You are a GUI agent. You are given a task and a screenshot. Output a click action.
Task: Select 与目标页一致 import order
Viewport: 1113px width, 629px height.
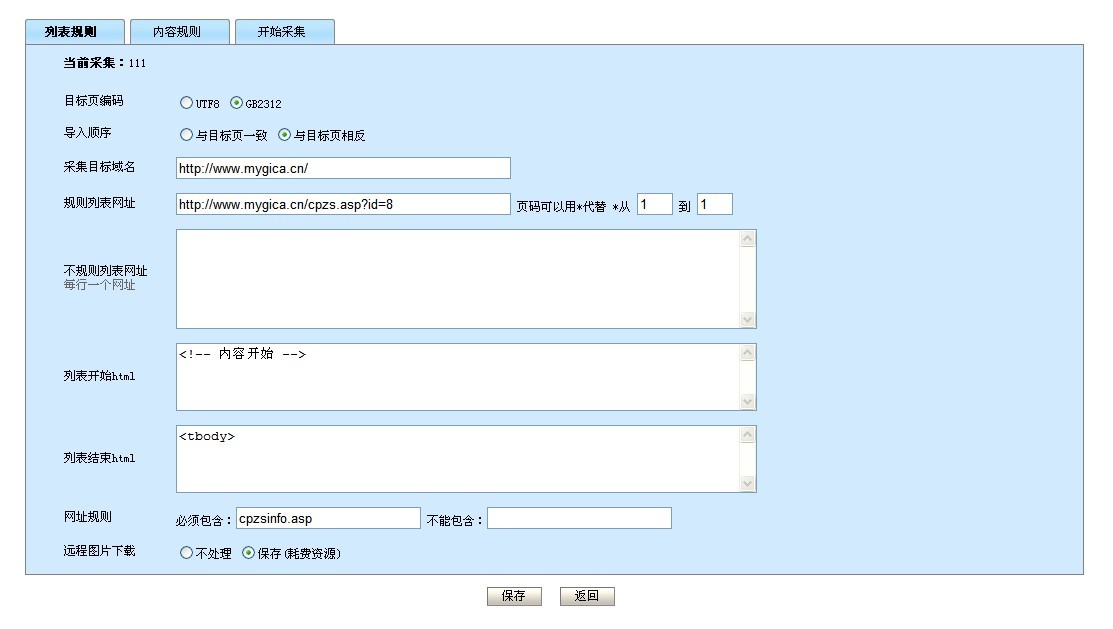point(186,135)
